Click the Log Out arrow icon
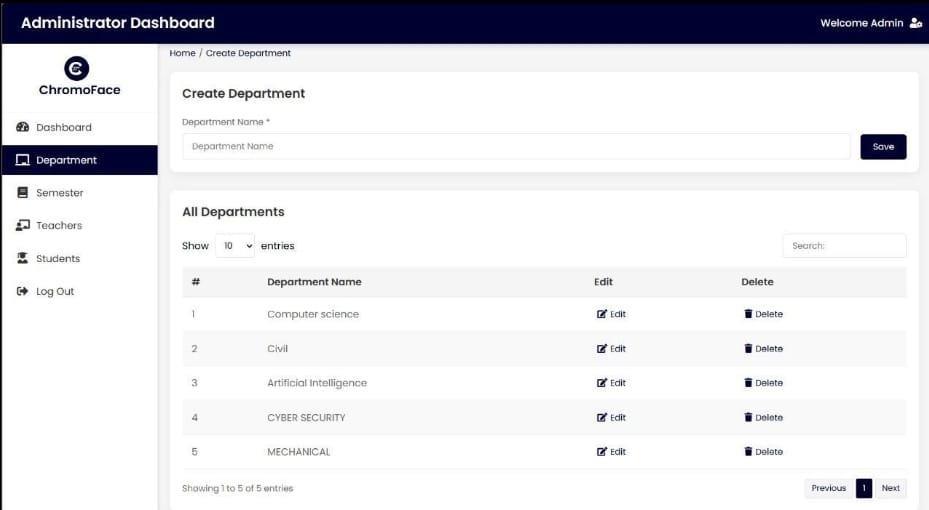929x510 pixels. click(x=23, y=291)
